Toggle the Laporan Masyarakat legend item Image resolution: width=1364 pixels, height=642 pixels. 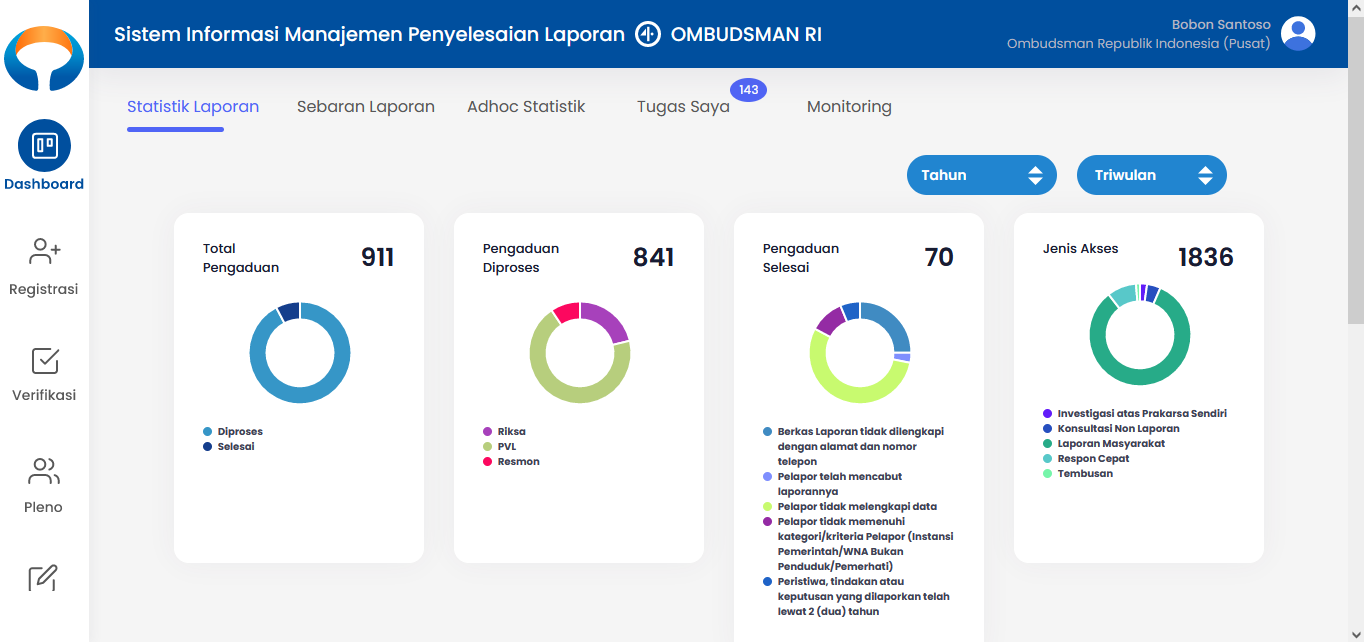point(1110,444)
